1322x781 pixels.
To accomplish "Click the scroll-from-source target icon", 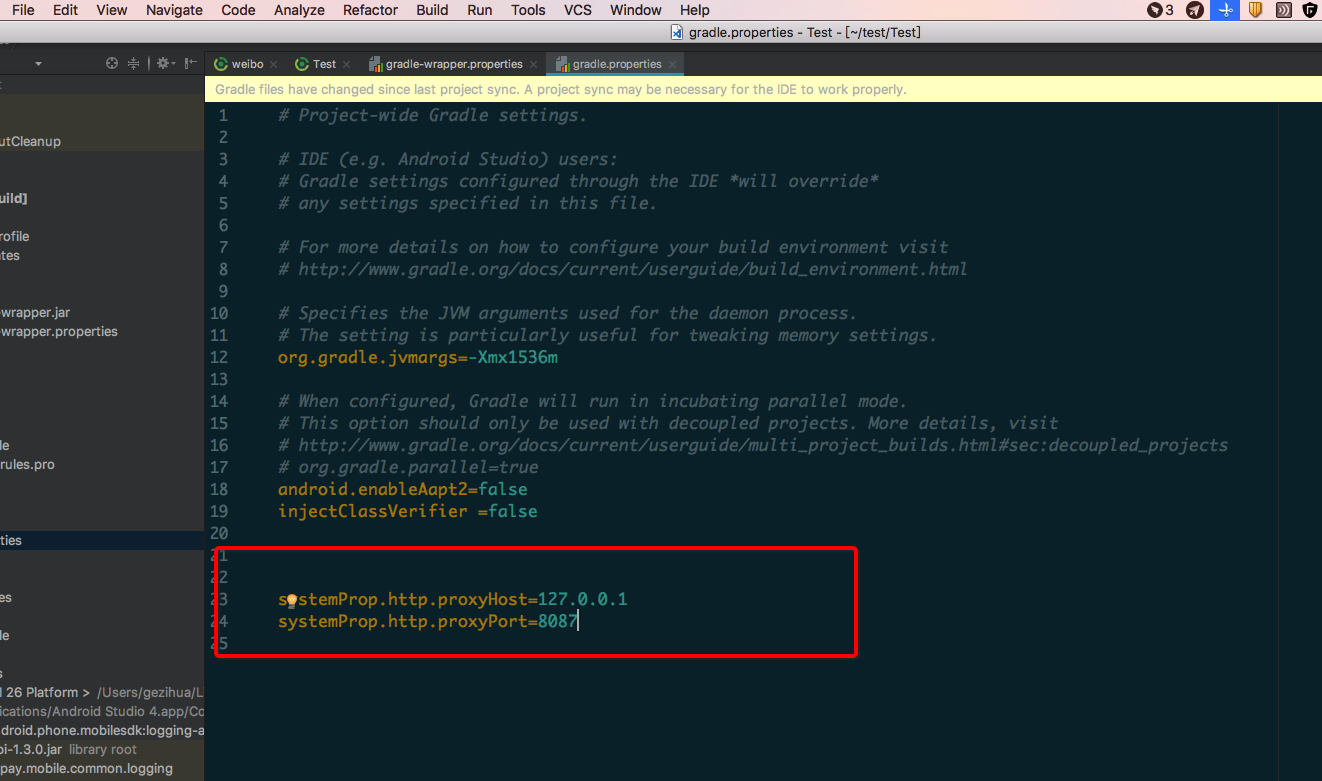I will point(112,63).
